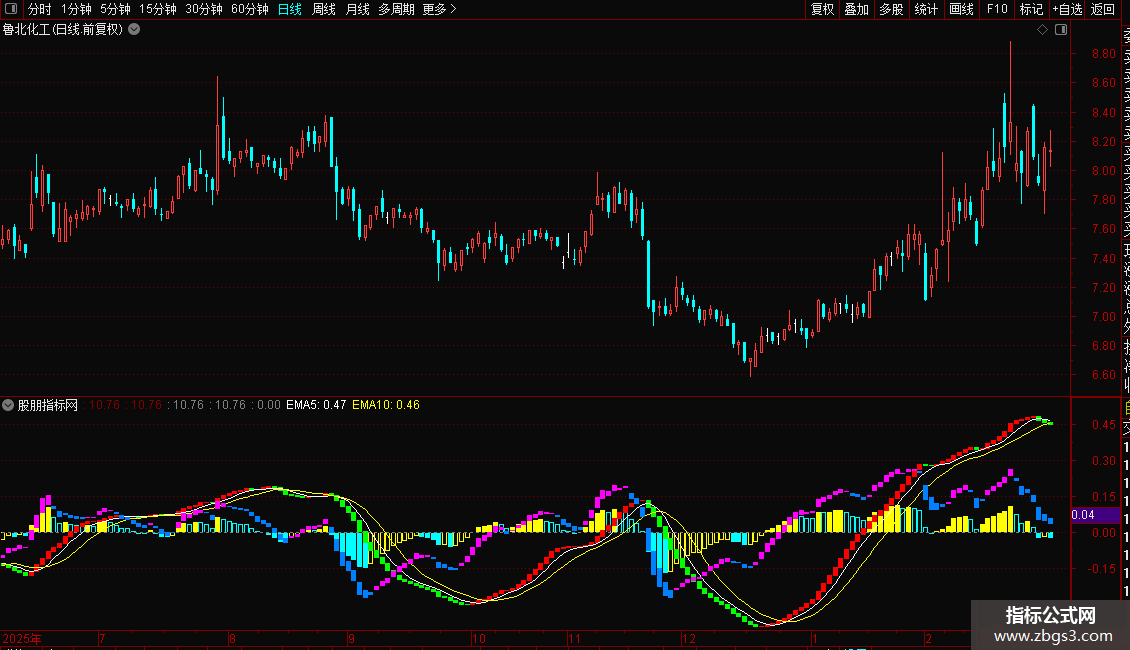
Task: Expand the 股朋指标网 indicator dropdown arrow
Action: coord(9,405)
